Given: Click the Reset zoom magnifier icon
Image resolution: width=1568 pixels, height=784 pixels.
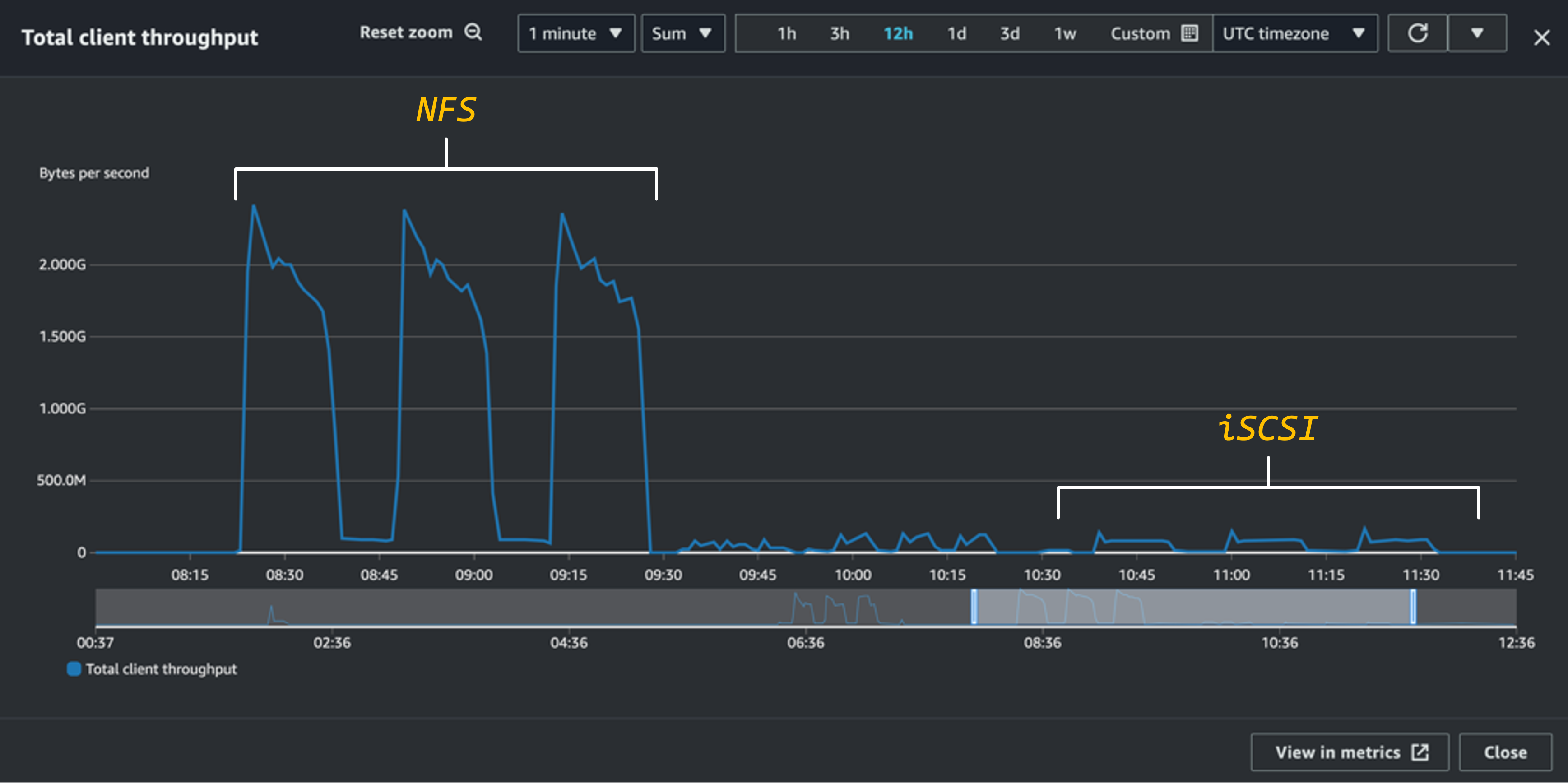Looking at the screenshot, I should click(473, 32).
